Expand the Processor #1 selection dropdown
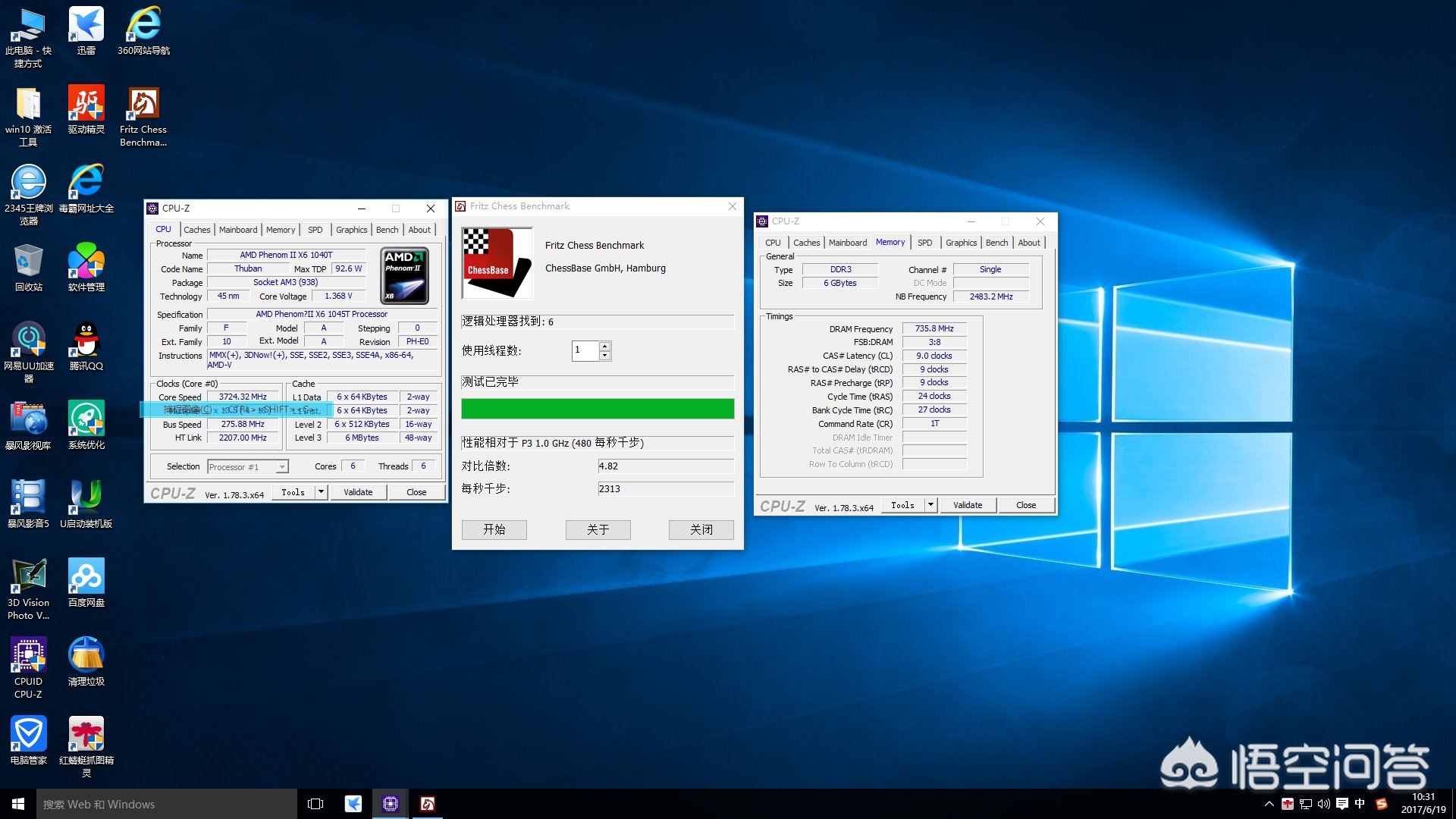This screenshot has height=819, width=1456. tap(282, 467)
